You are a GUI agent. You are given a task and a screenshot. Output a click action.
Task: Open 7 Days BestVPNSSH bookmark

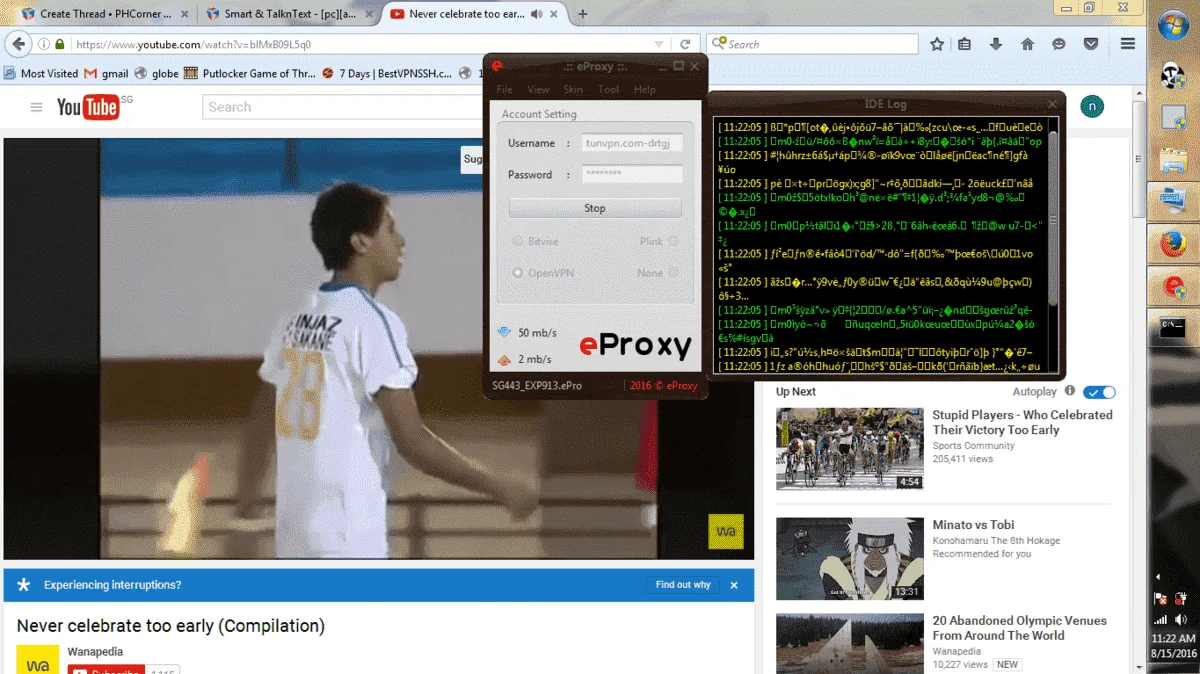[x=387, y=73]
